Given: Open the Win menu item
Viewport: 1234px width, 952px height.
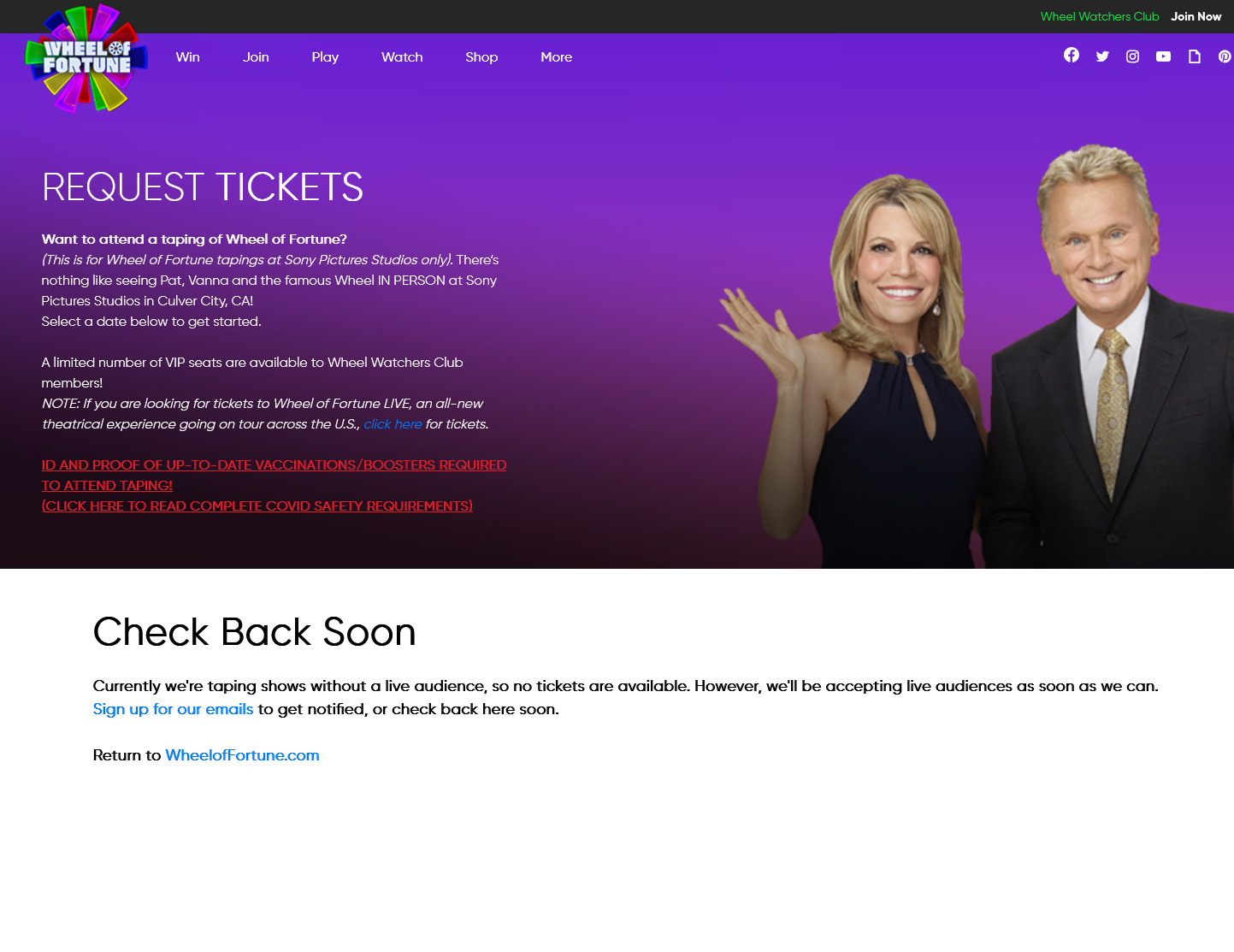Looking at the screenshot, I should (x=188, y=57).
